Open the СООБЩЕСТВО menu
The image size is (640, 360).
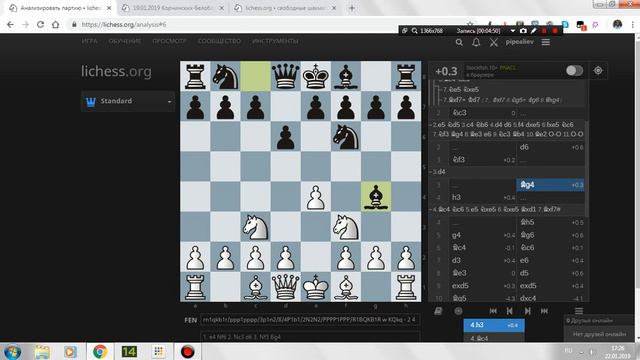(x=219, y=41)
